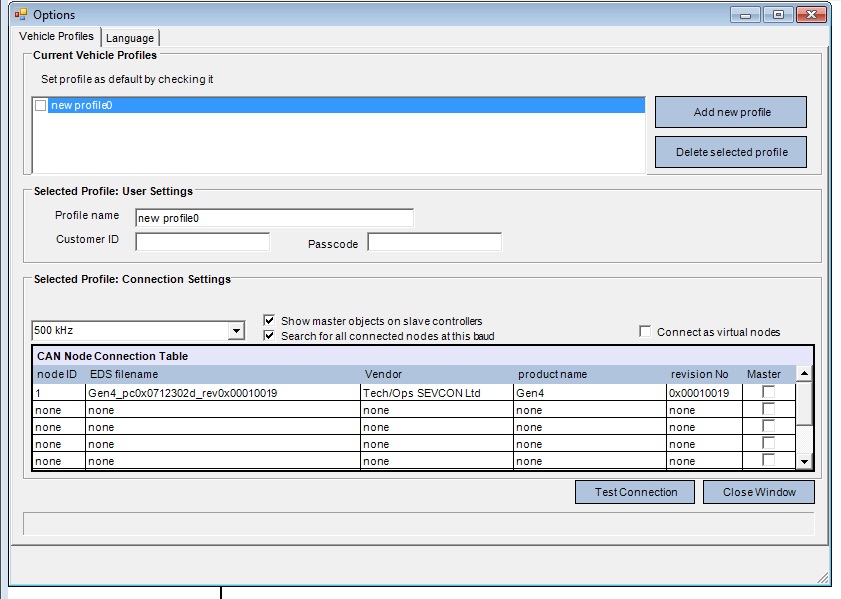Minimize the Options window
This screenshot has width=841, height=599.
[x=745, y=15]
